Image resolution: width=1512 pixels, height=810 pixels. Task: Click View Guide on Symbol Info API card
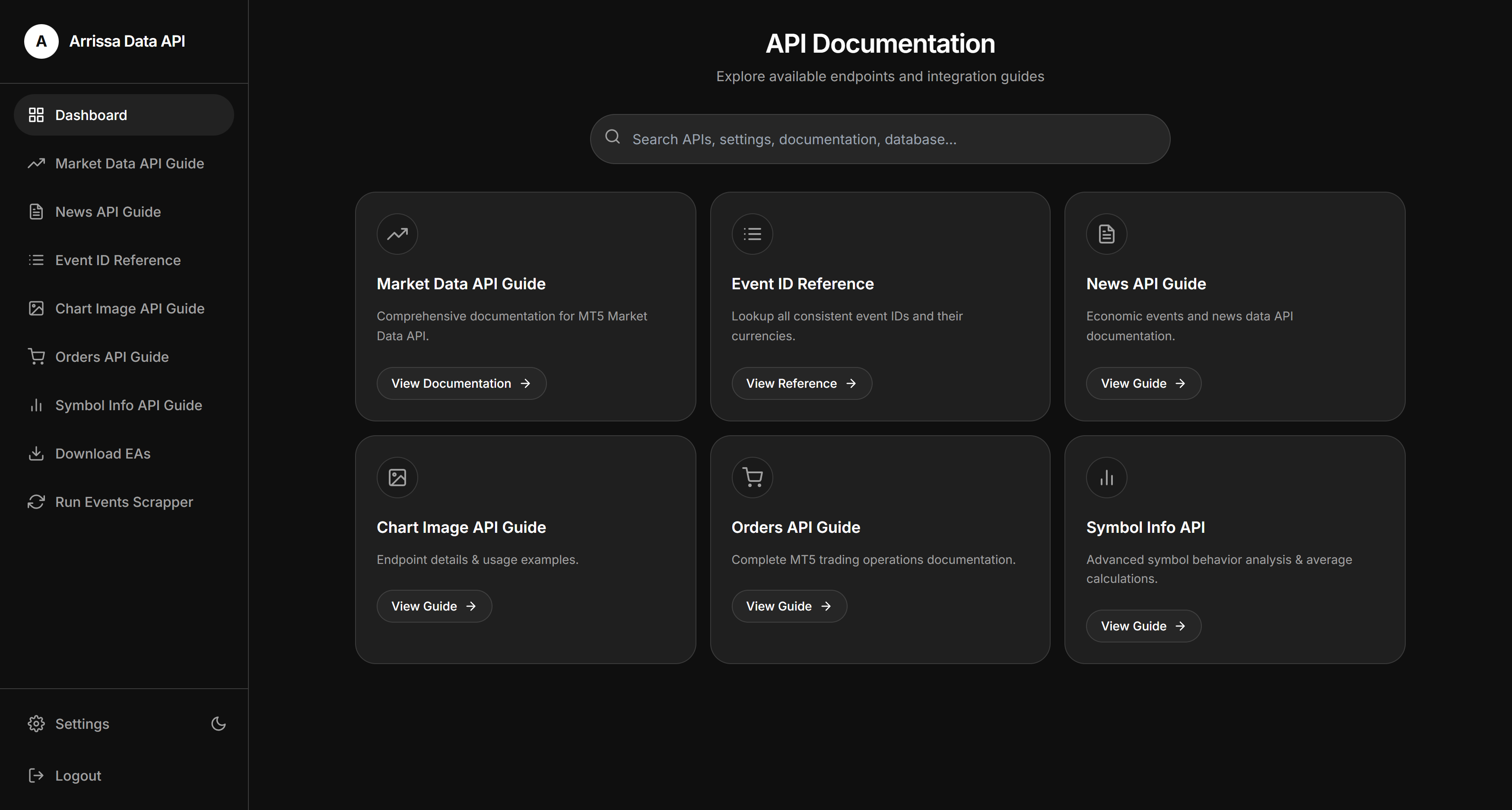pos(1142,625)
